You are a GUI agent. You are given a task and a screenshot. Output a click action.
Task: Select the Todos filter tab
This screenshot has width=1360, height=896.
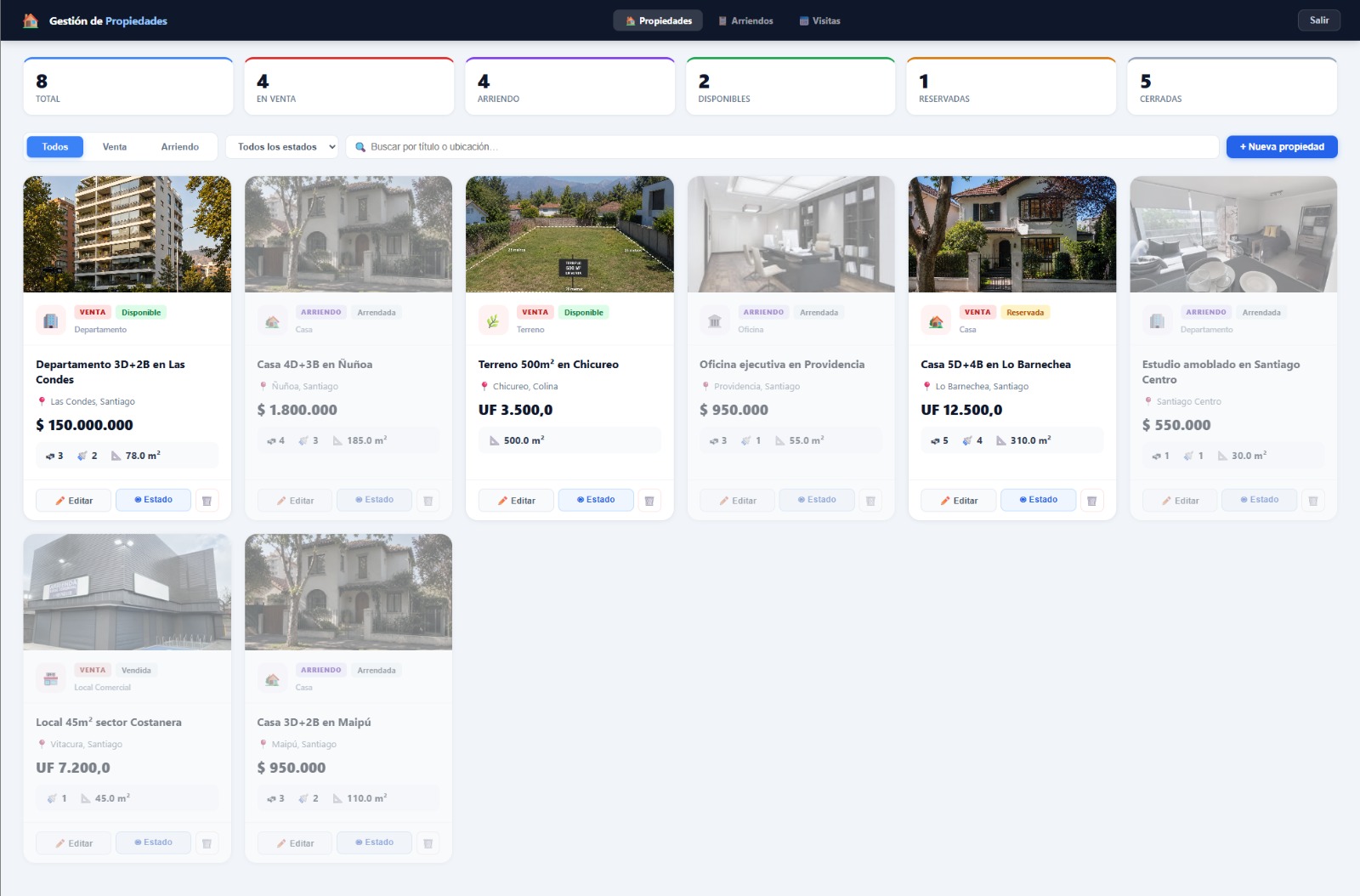[55, 147]
